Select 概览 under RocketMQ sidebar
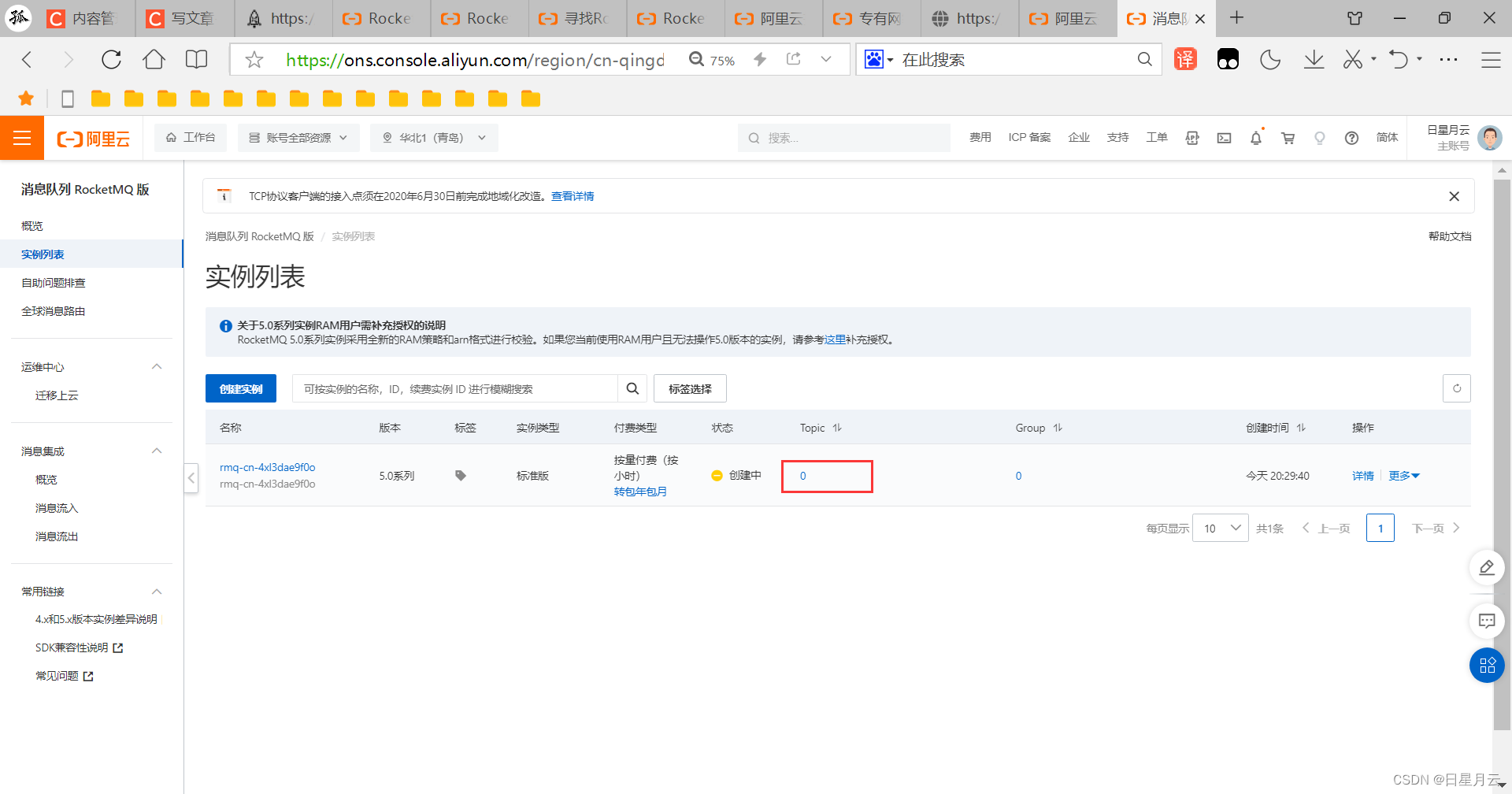The height and width of the screenshot is (794, 1512). click(x=32, y=226)
